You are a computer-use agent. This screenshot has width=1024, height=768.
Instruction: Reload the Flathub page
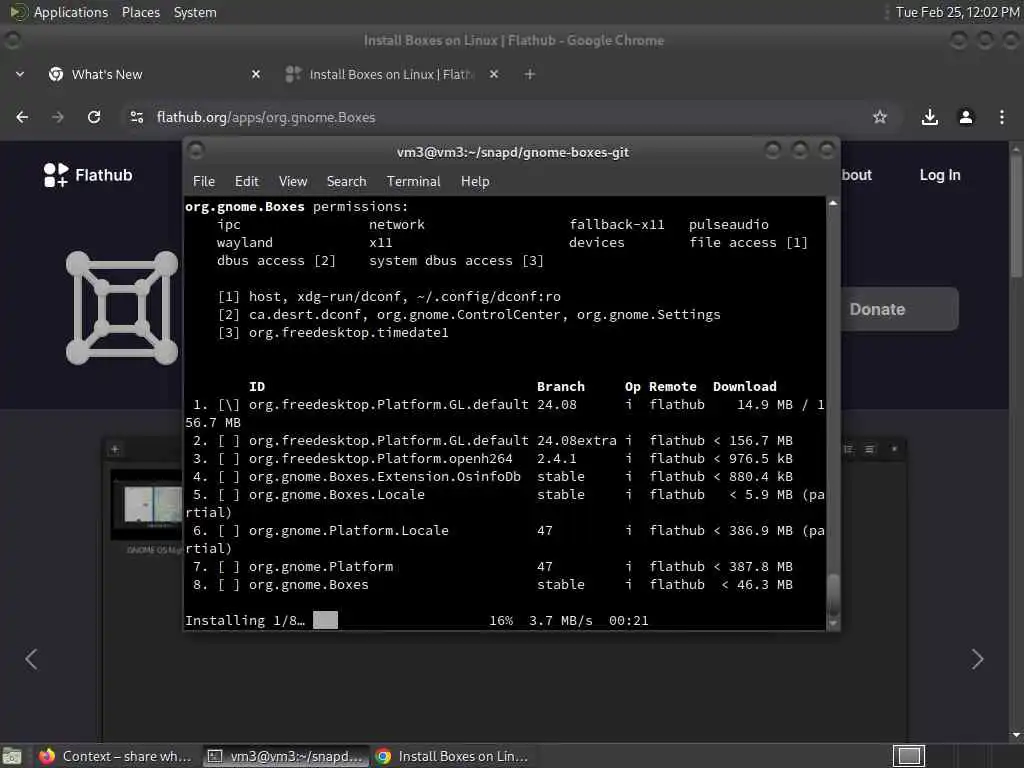pos(94,117)
